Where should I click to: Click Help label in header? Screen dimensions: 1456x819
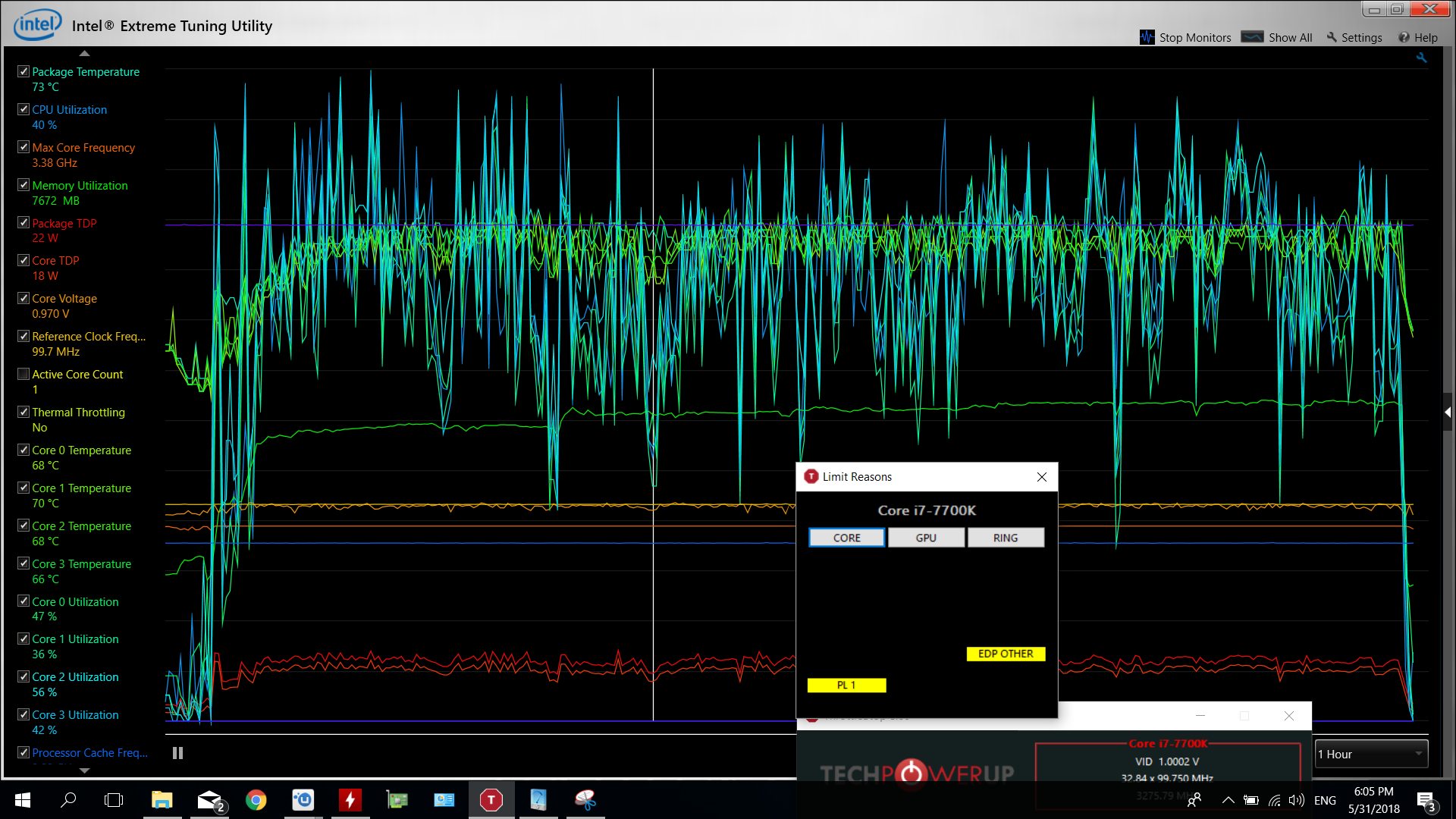(1426, 37)
